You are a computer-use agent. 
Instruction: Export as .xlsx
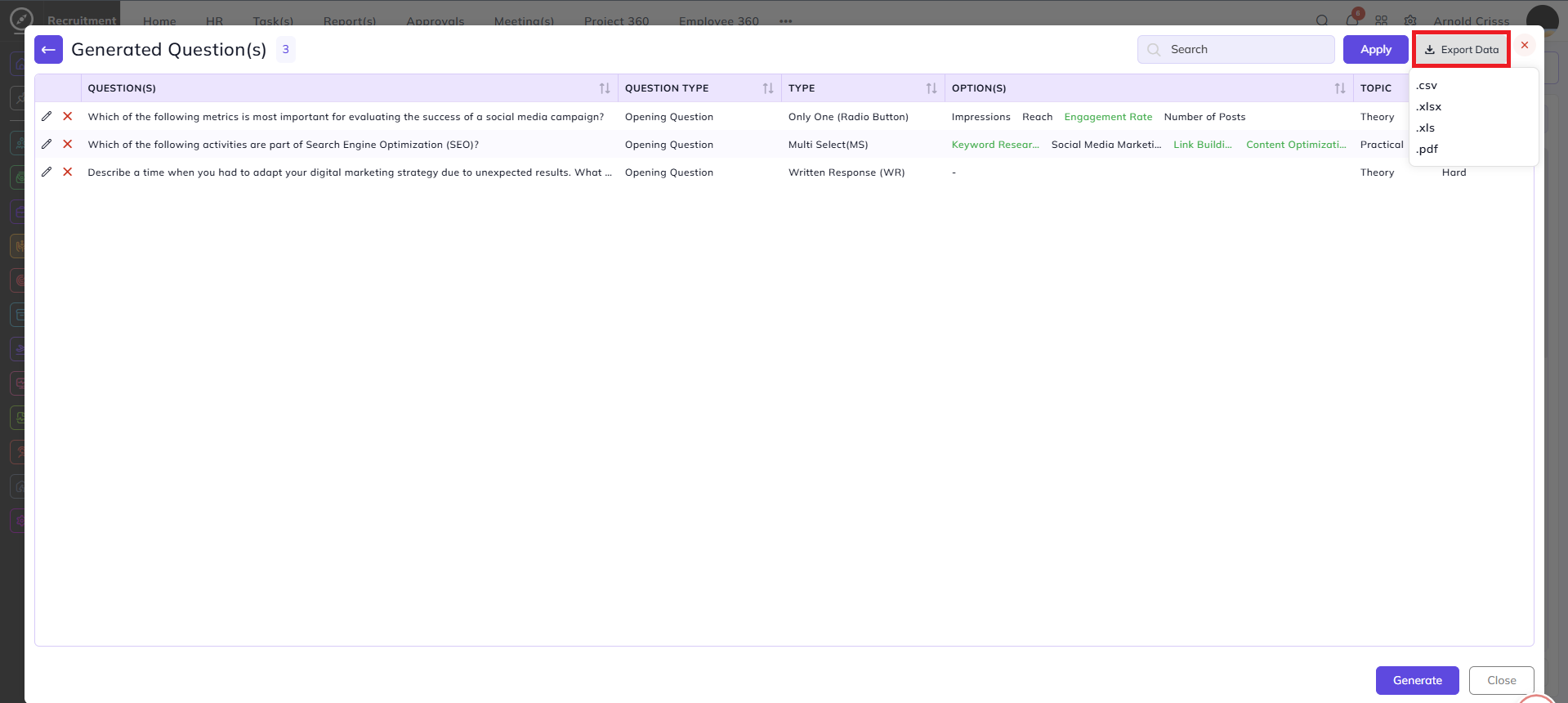(x=1429, y=107)
